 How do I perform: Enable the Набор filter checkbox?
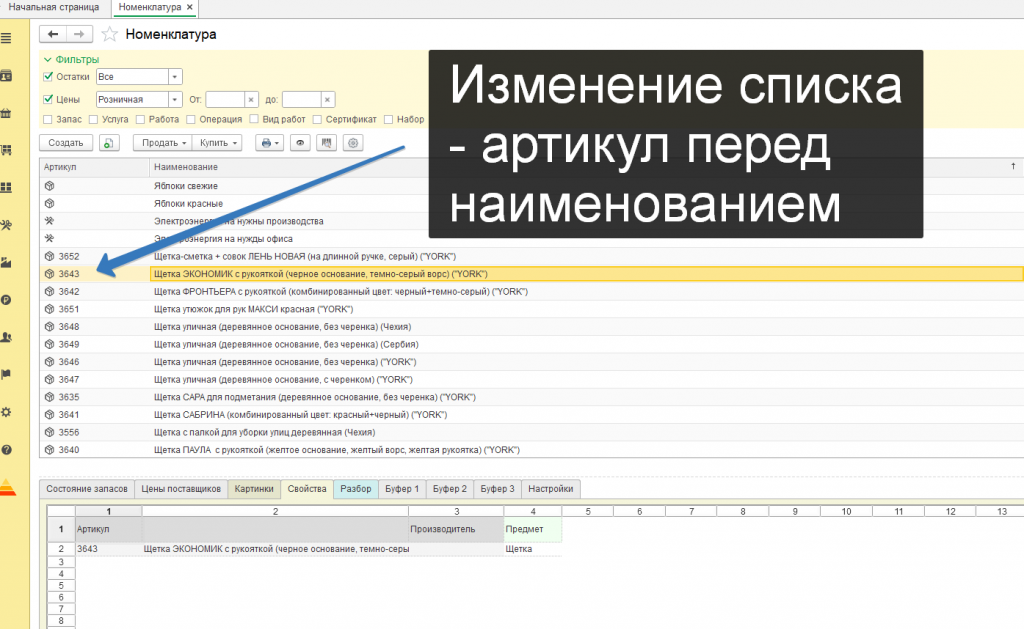click(x=389, y=120)
